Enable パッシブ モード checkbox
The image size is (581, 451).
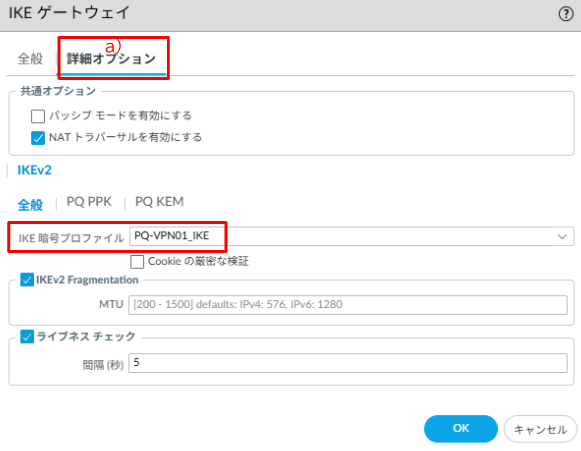tap(38, 116)
